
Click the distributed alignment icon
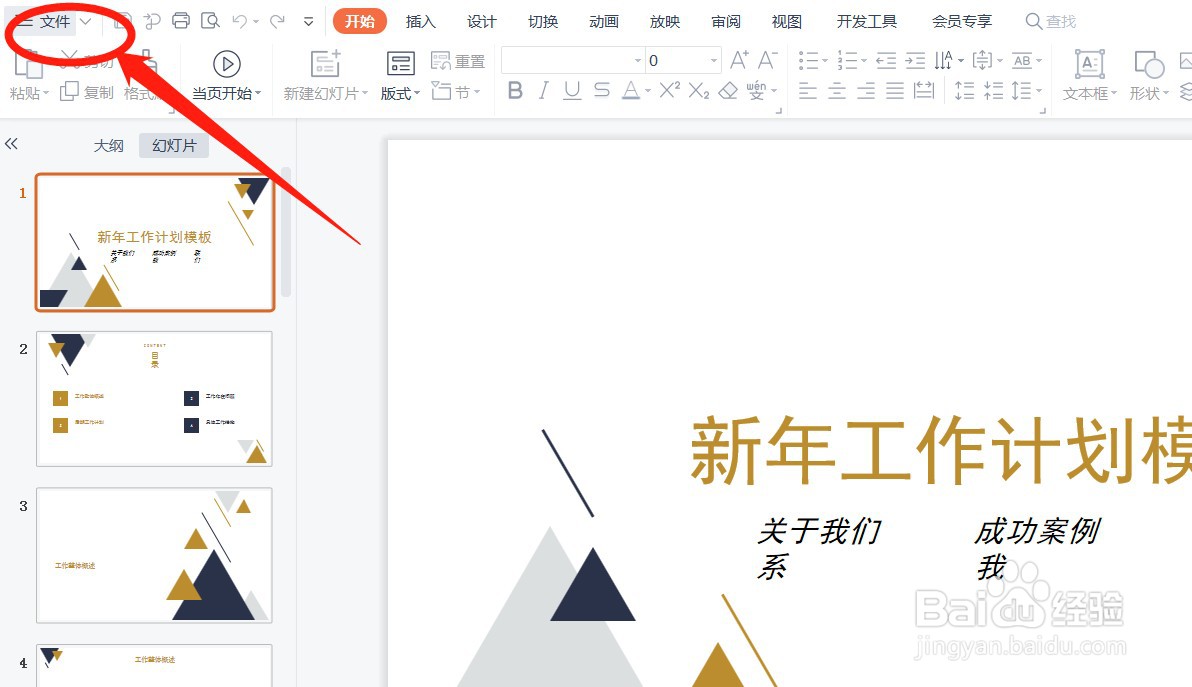click(x=924, y=91)
